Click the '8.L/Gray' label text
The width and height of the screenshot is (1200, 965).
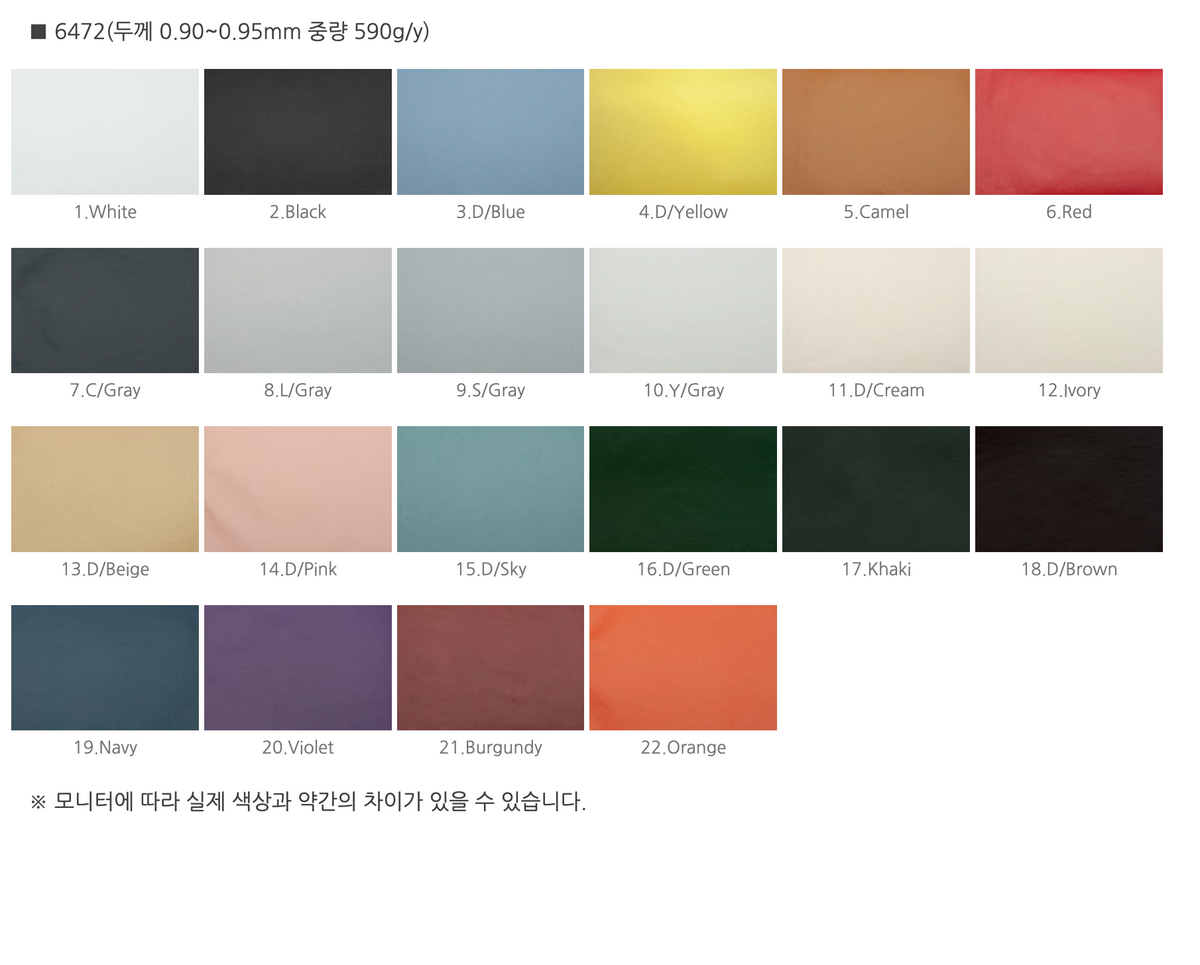(298, 390)
